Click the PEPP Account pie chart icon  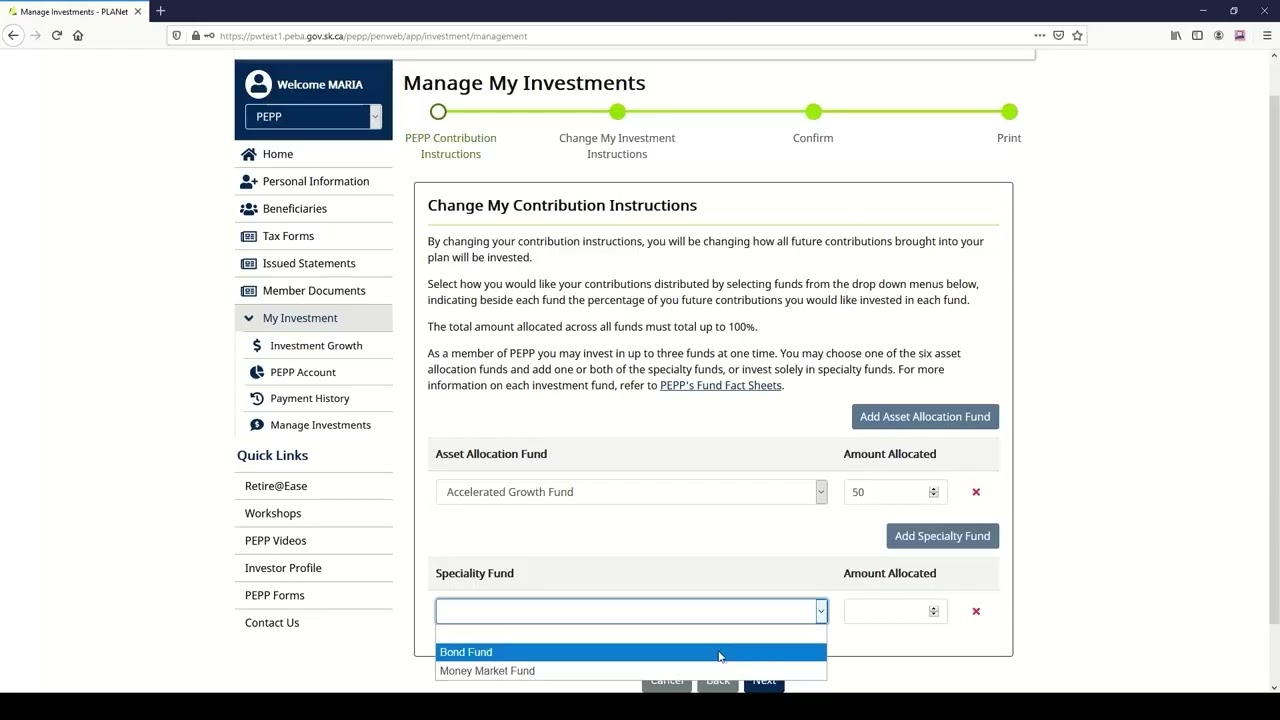(x=257, y=372)
